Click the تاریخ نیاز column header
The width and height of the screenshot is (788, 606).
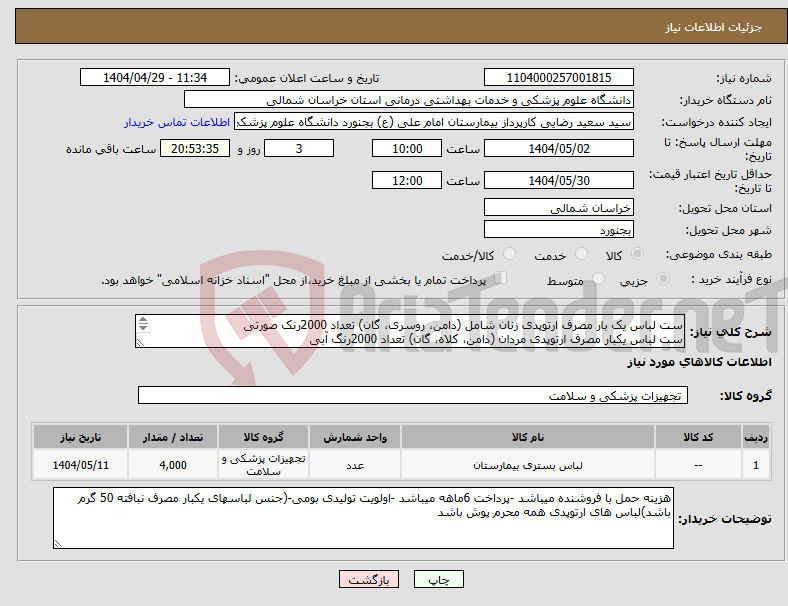80,437
